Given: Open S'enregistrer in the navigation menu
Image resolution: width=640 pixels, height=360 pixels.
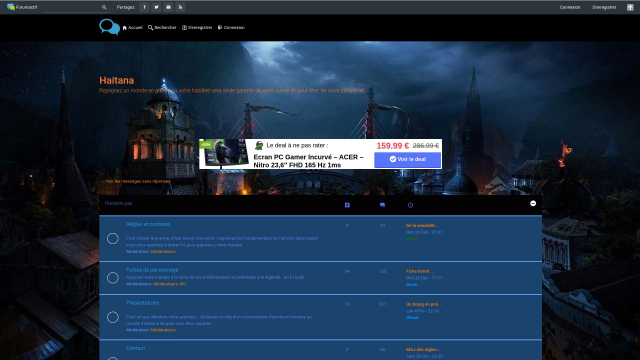Looking at the screenshot, I should coord(197,27).
